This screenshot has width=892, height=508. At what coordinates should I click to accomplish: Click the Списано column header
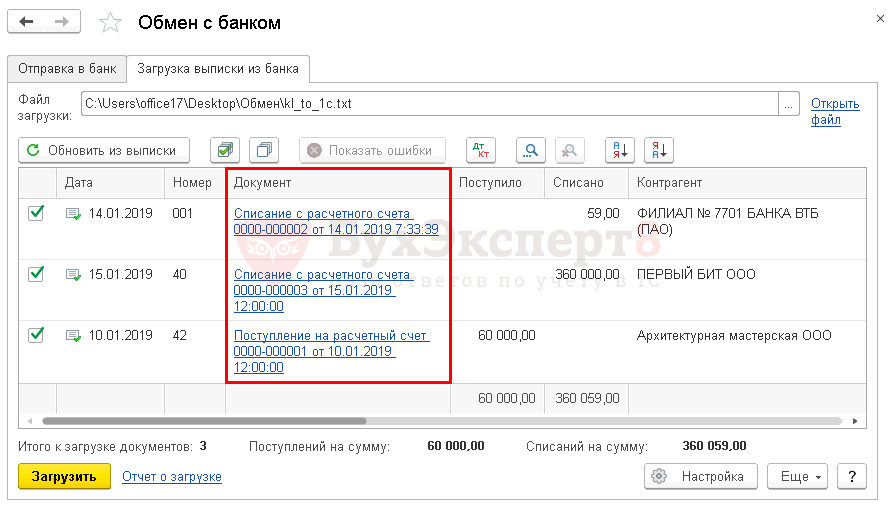587,183
